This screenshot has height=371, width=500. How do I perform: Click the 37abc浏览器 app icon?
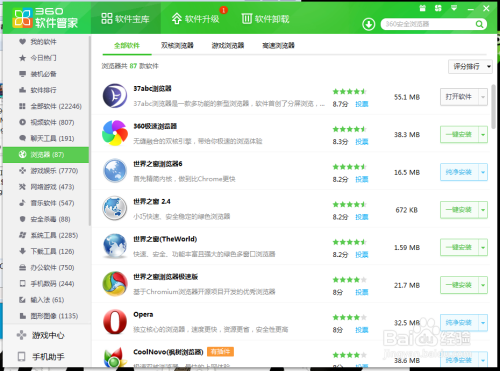115,96
